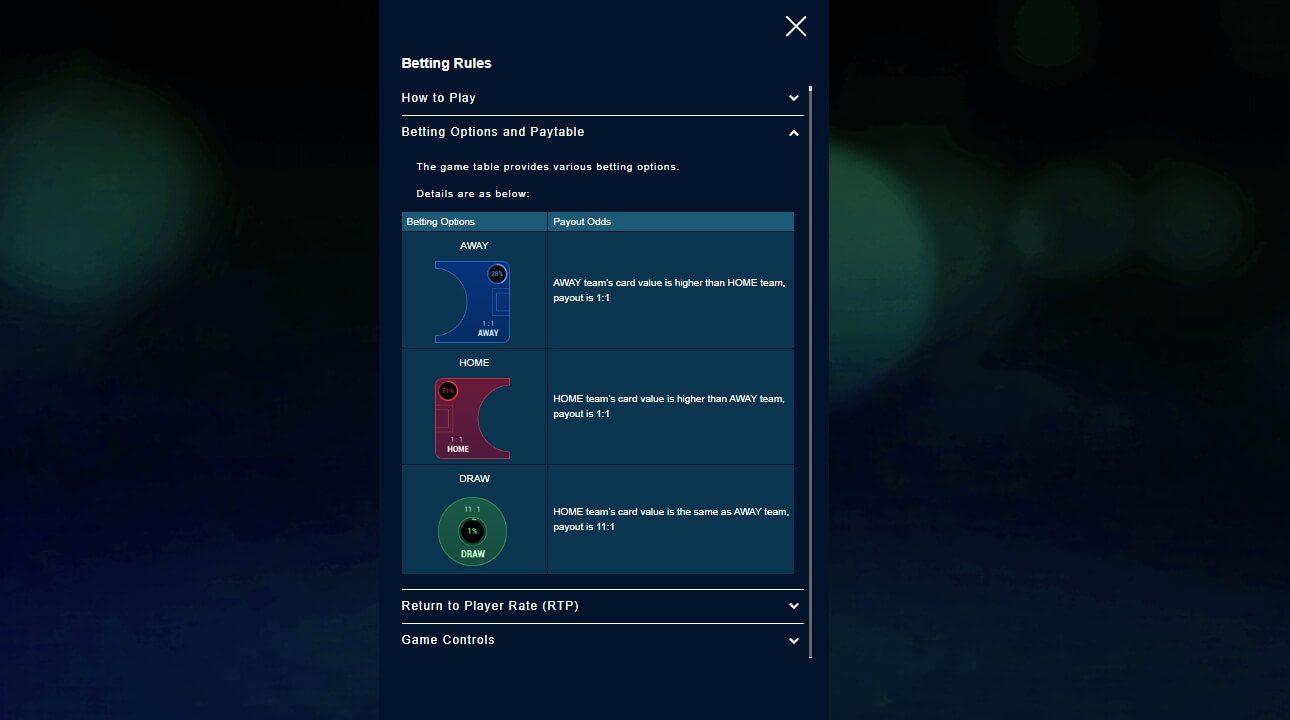Screen dimensions: 1290x720
Task: Close the Betting Rules panel with X
Action: click(796, 26)
